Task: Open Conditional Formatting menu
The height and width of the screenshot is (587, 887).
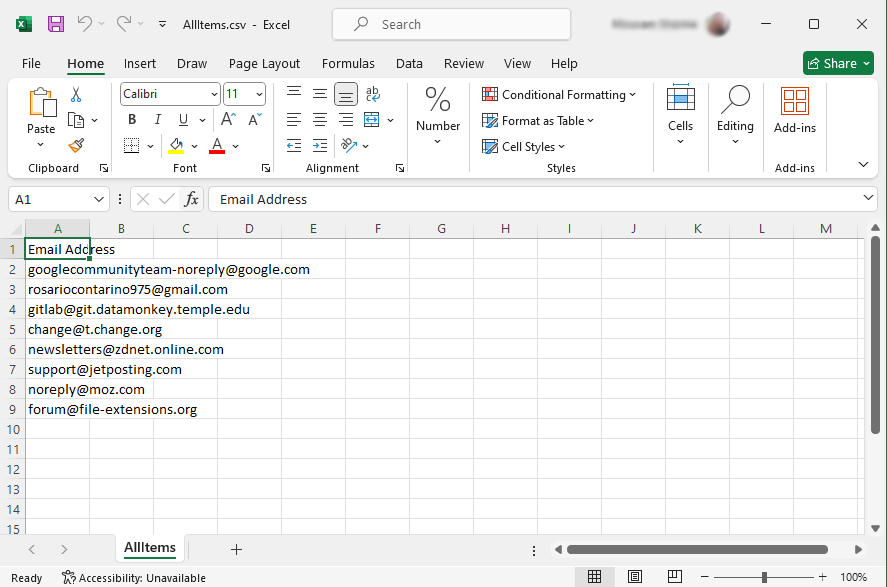Action: click(x=559, y=94)
